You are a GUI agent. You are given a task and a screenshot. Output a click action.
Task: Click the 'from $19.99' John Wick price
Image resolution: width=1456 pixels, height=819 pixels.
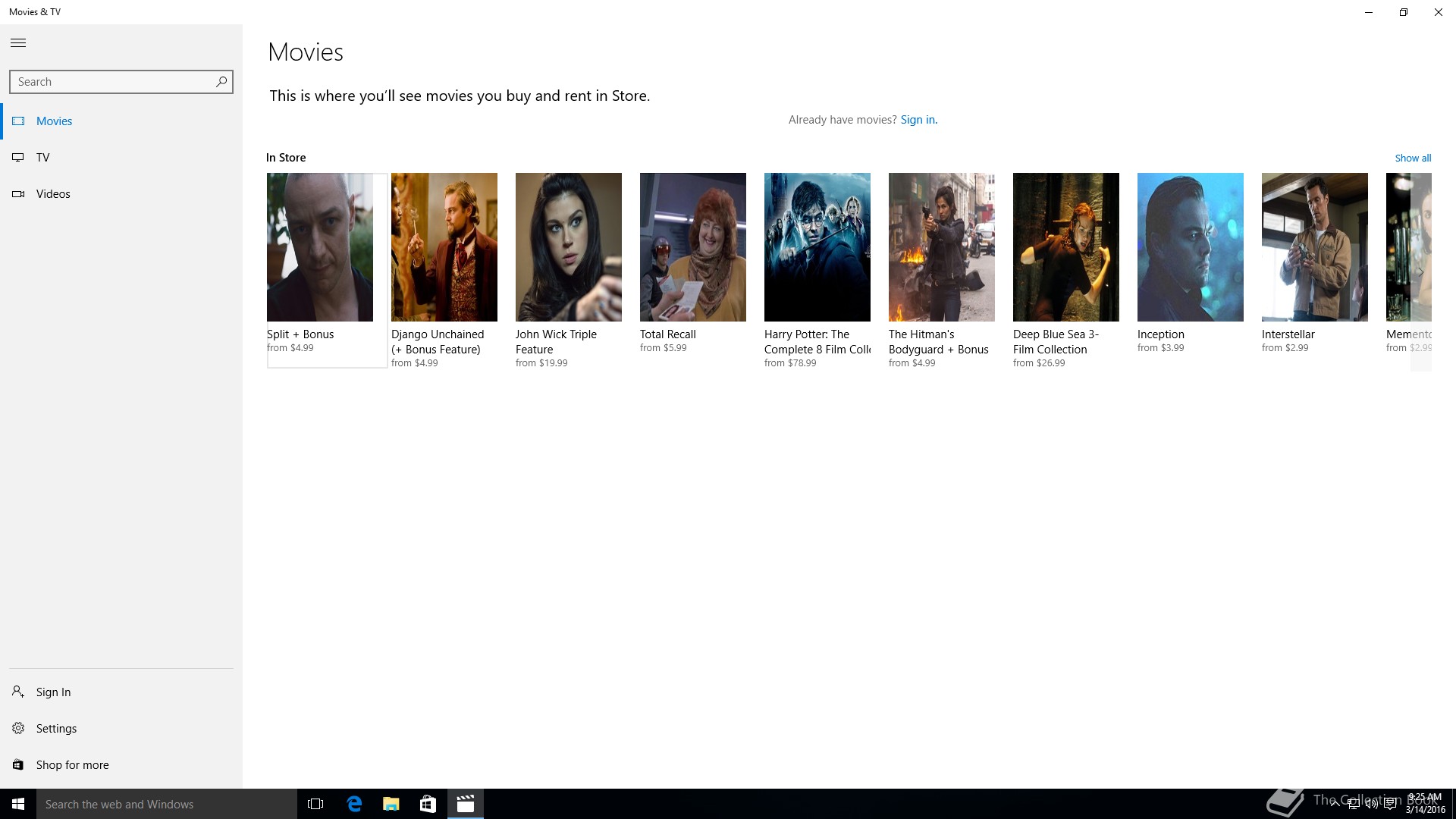pos(541,363)
